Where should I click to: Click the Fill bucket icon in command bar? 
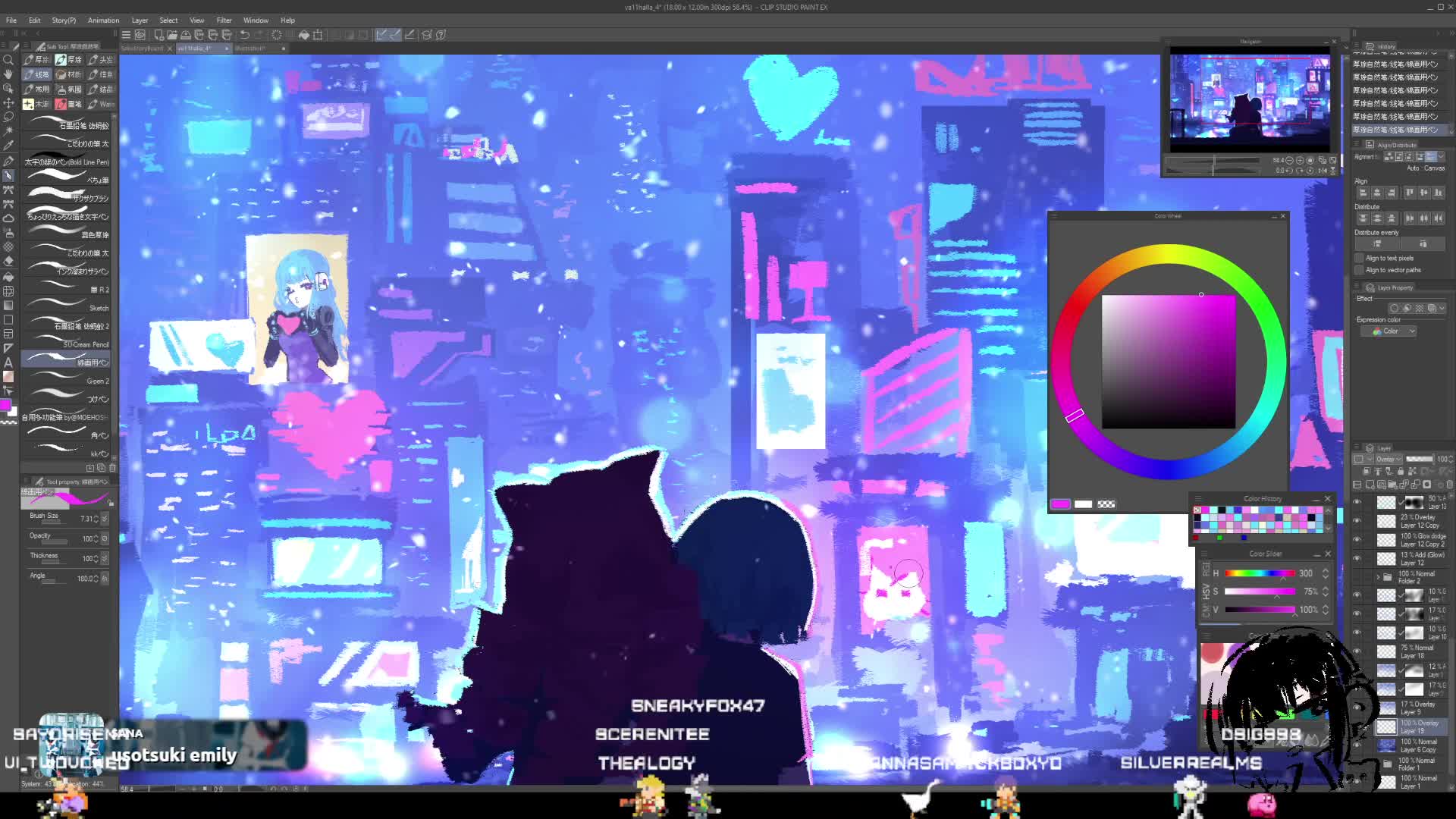pyautogui.click(x=304, y=35)
